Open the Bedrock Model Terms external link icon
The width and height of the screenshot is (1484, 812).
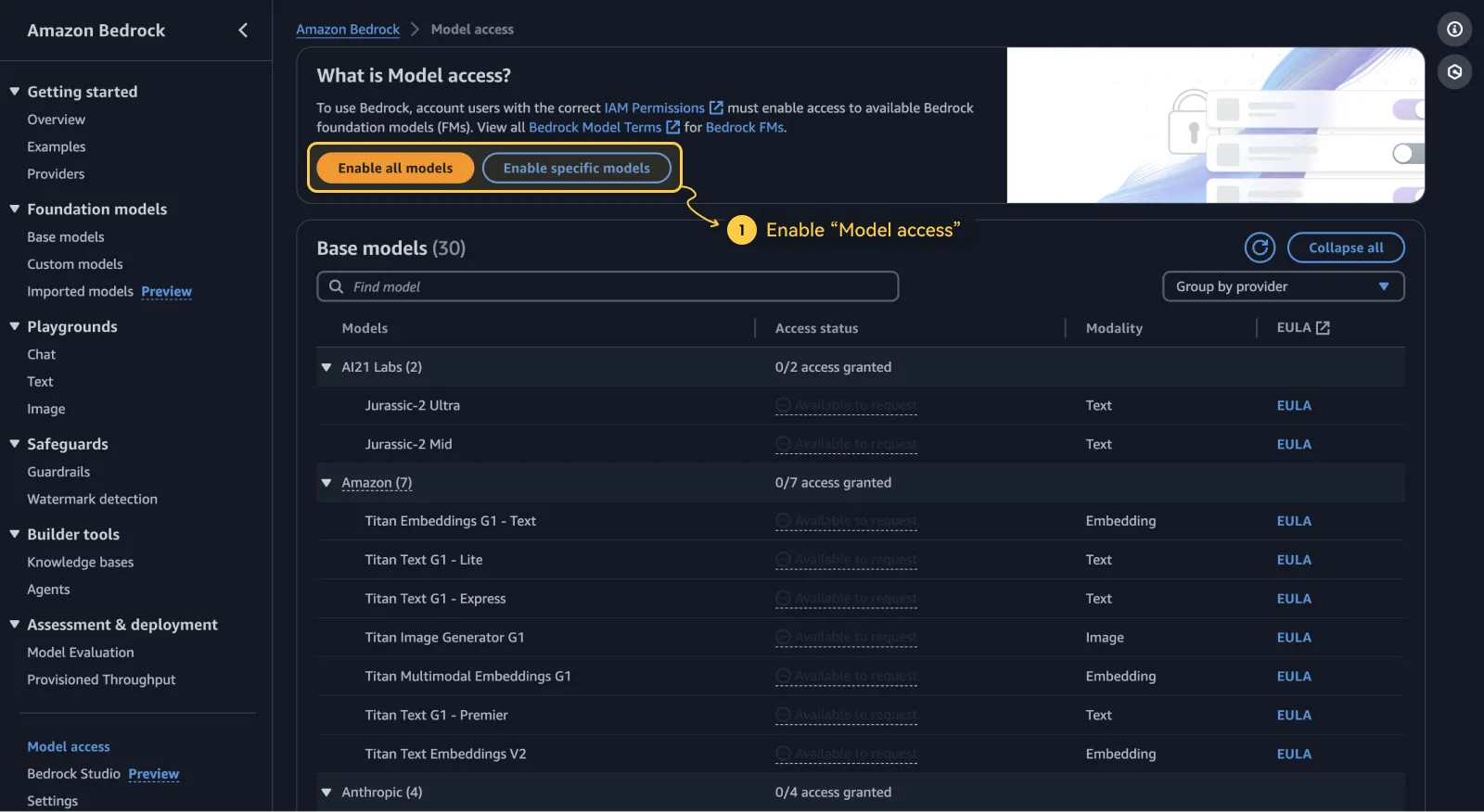pyautogui.click(x=673, y=128)
